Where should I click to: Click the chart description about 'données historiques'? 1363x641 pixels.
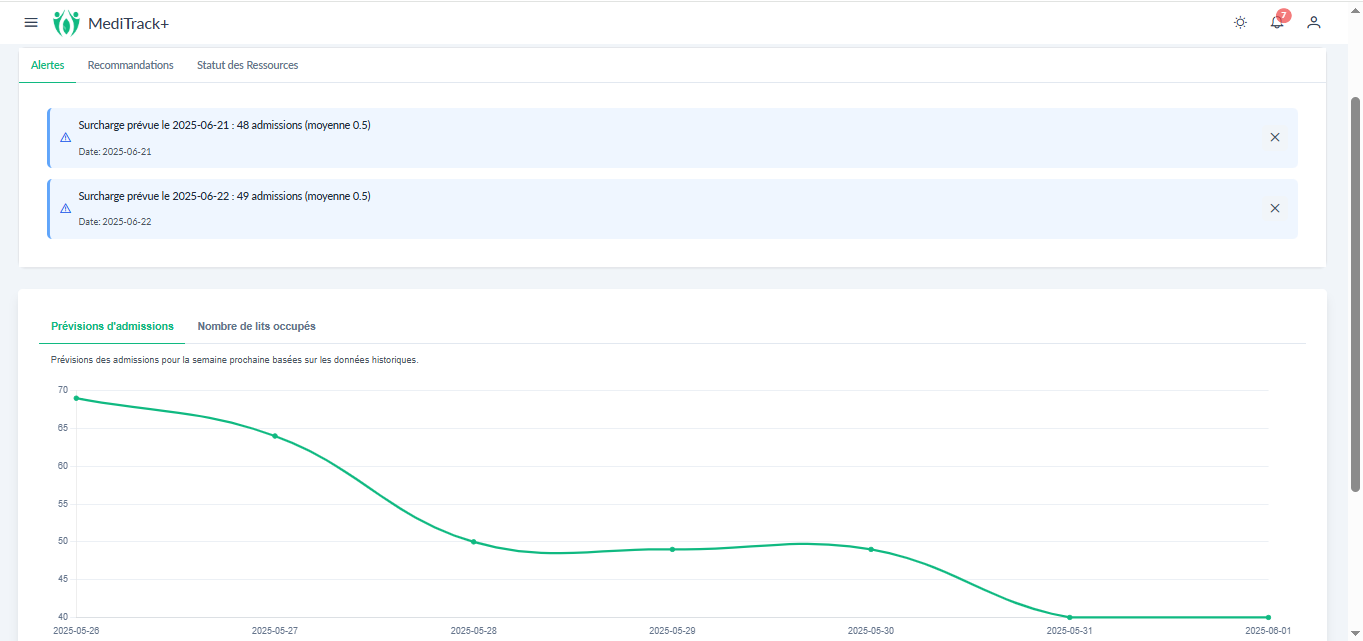click(234, 360)
